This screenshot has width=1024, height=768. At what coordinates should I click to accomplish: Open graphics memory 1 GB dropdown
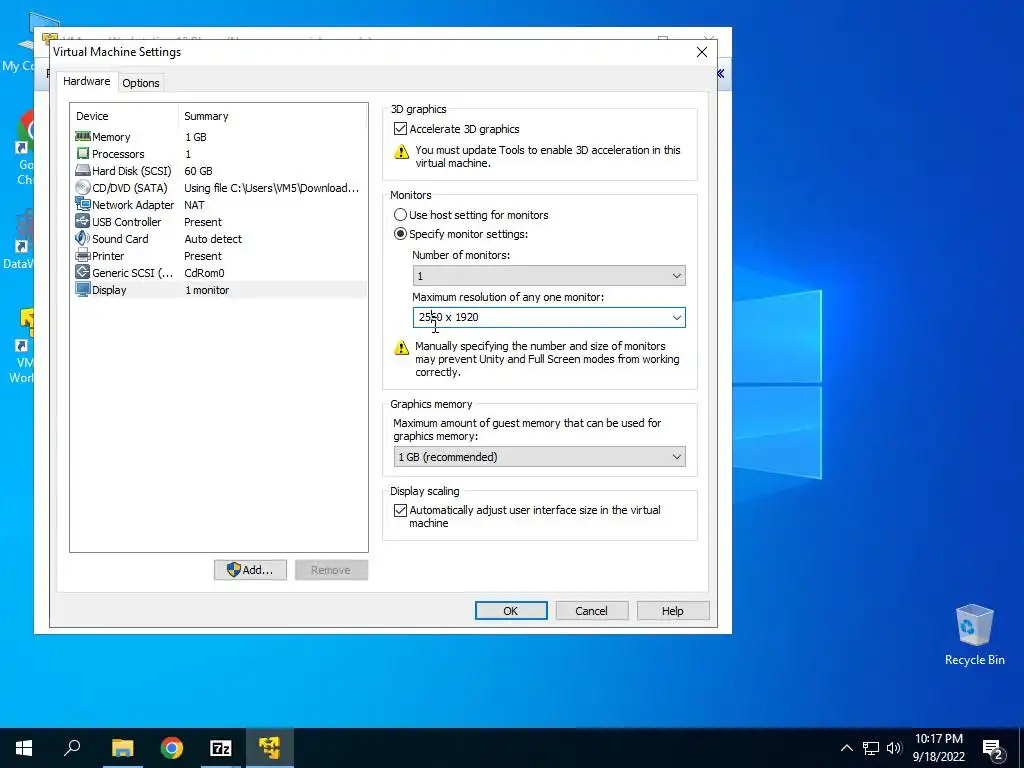pyautogui.click(x=539, y=456)
